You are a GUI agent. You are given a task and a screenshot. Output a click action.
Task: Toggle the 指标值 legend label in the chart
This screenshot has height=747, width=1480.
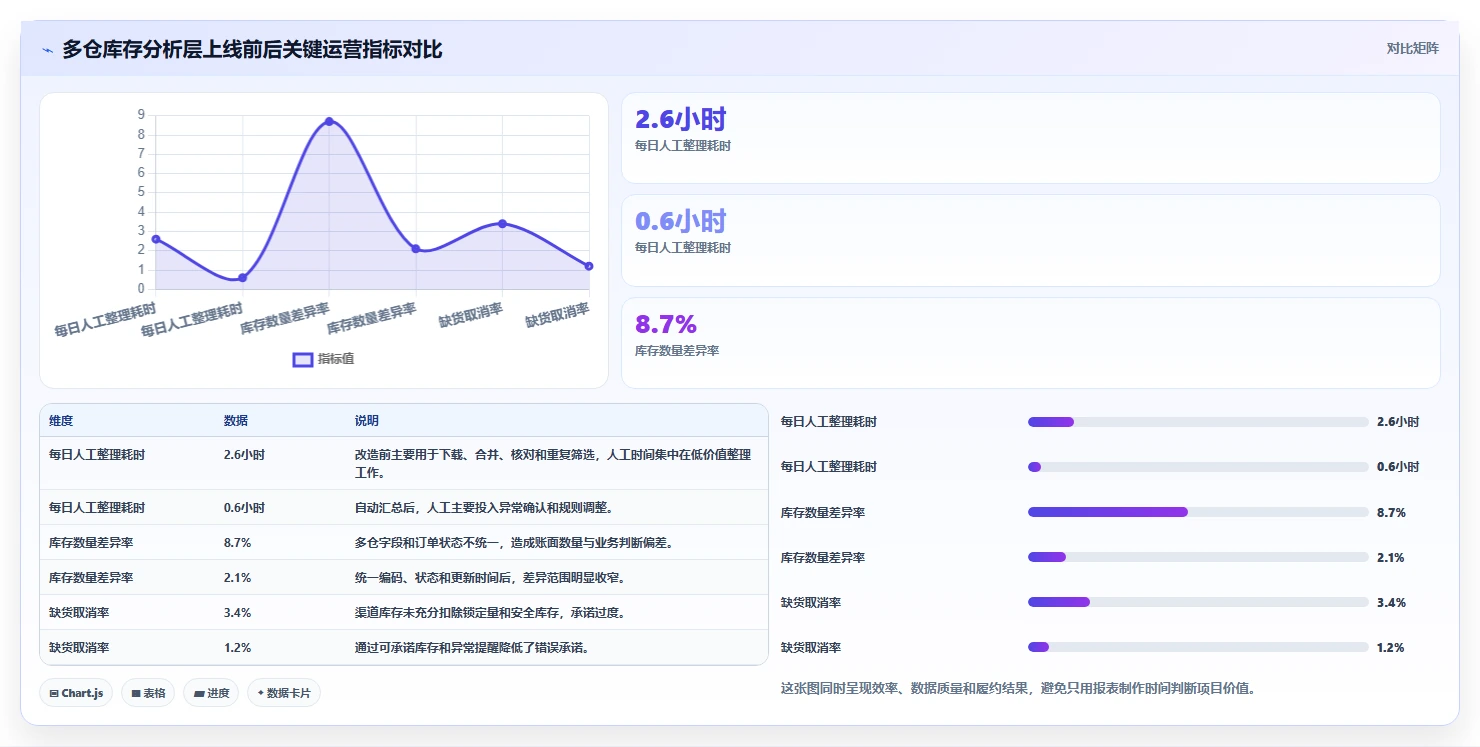pos(336,359)
